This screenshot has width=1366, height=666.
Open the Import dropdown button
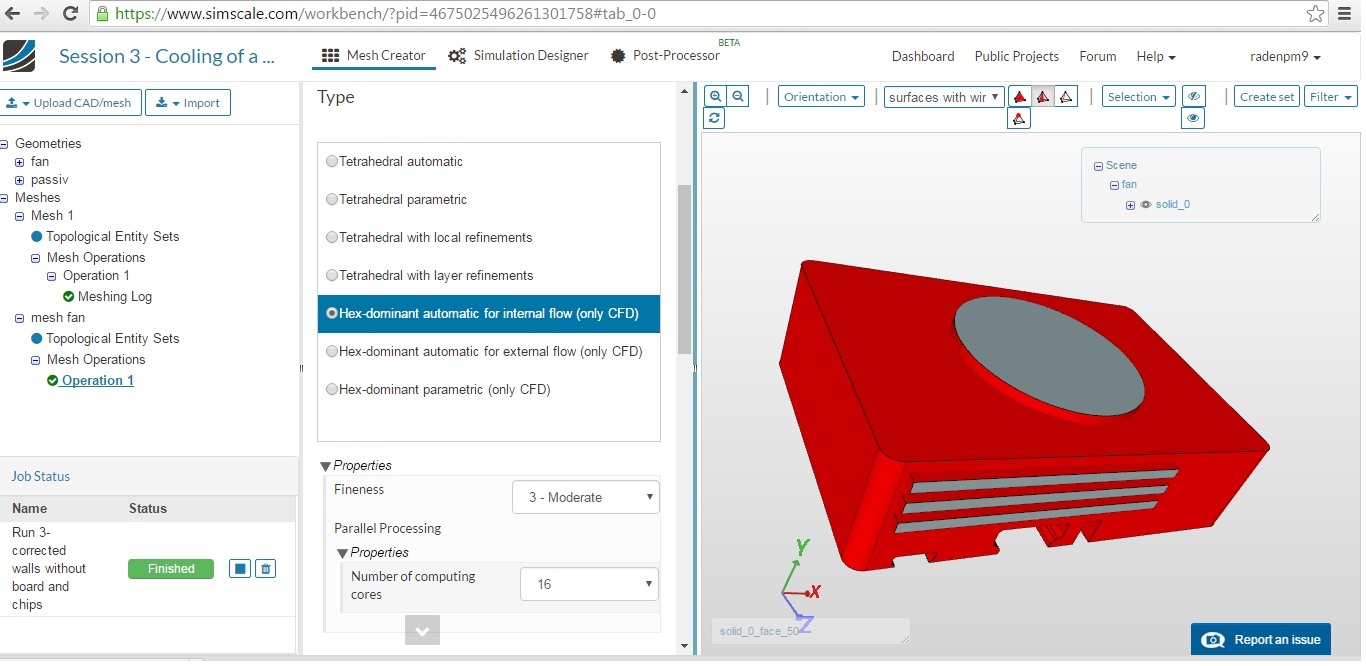point(188,103)
